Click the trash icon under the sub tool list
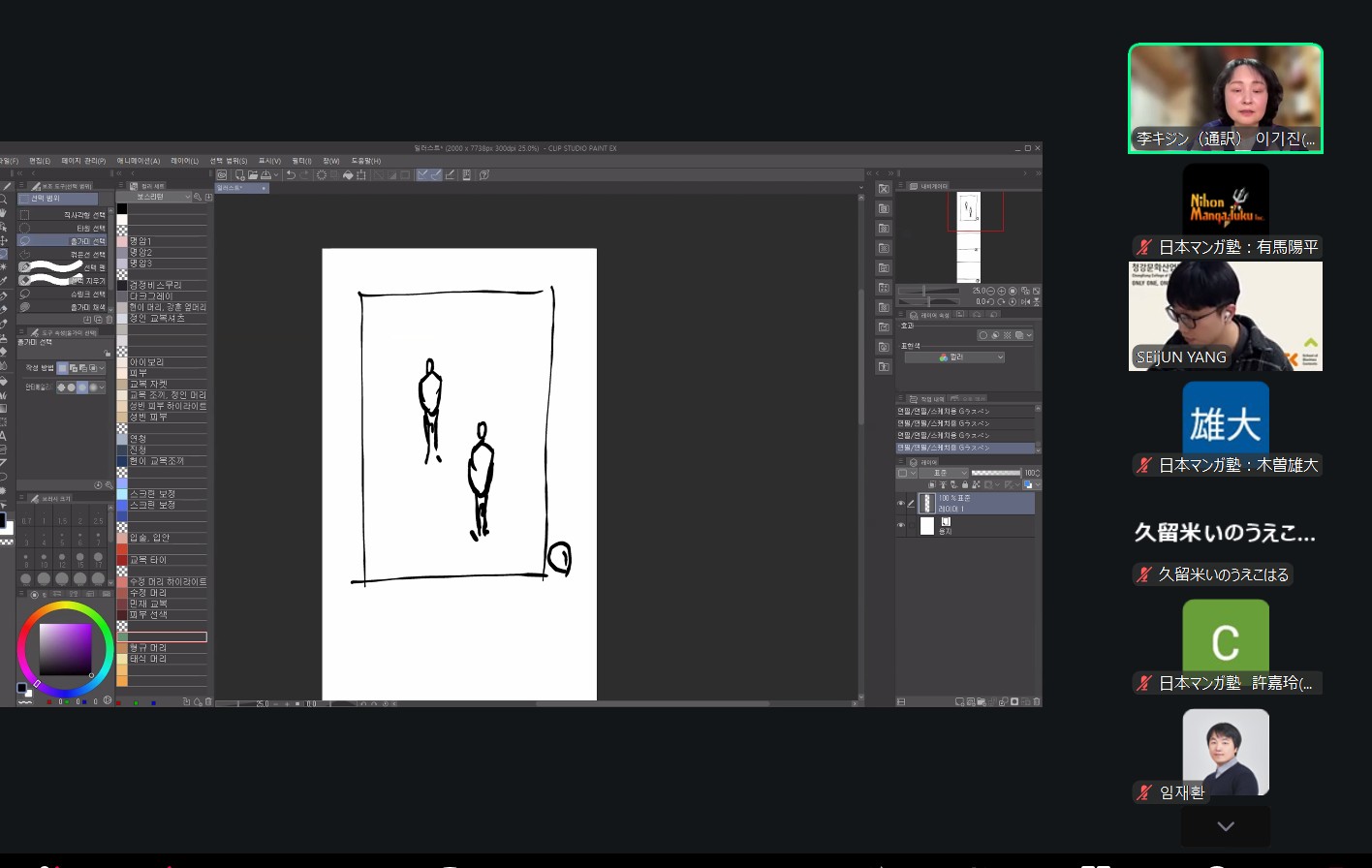 (x=108, y=319)
